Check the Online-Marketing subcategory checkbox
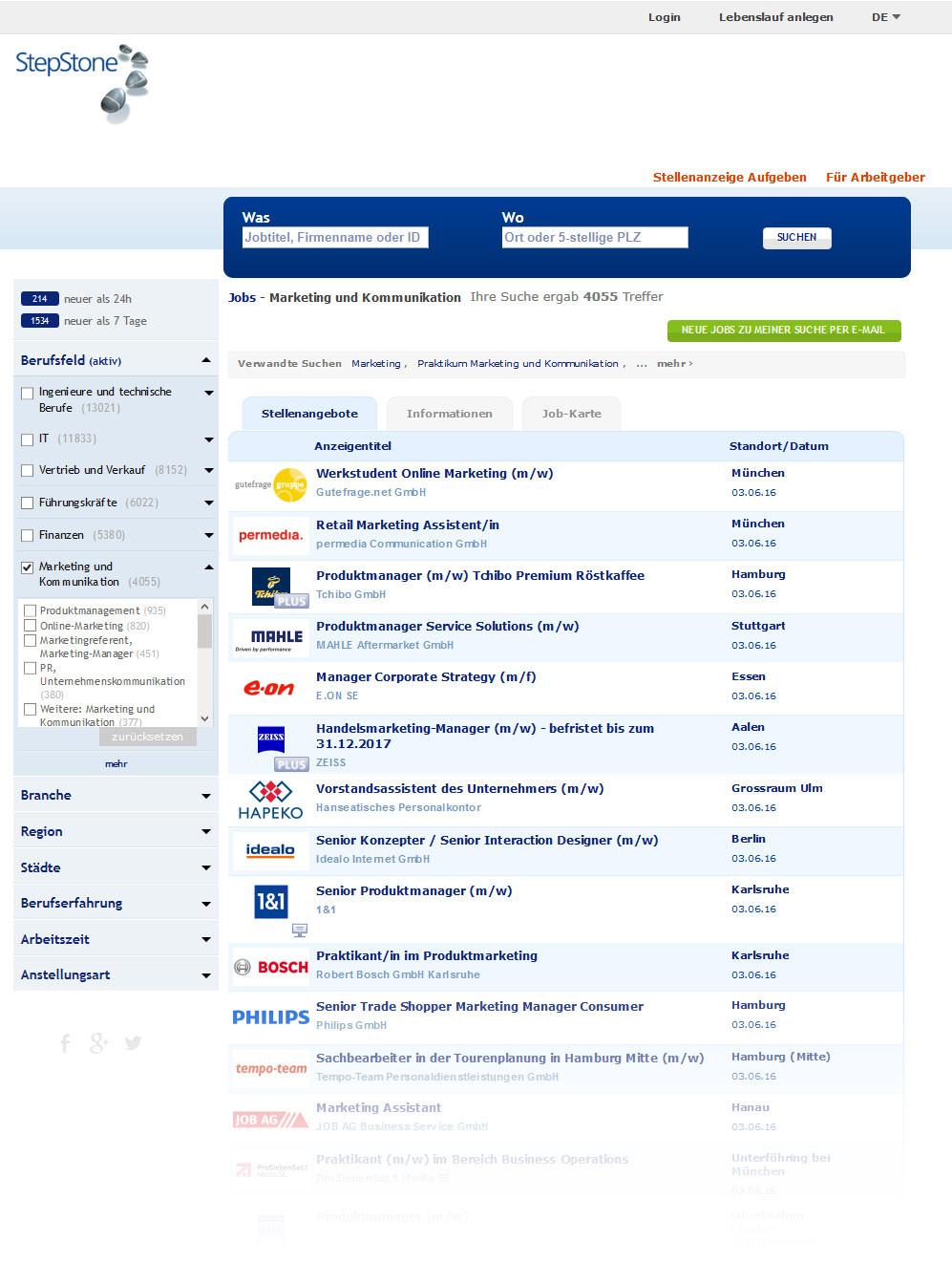The image size is (952, 1284). [x=31, y=626]
